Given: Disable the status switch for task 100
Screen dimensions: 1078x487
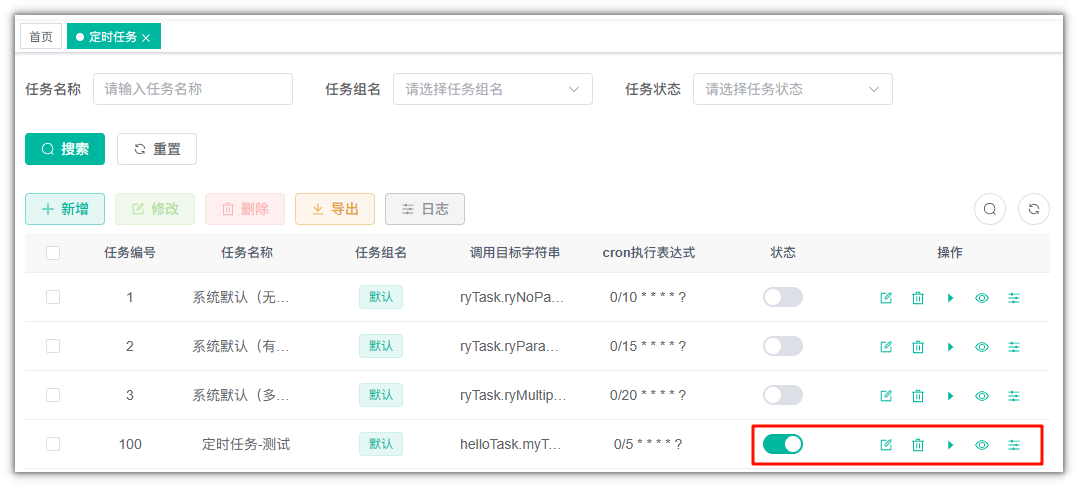Looking at the screenshot, I should 783,444.
